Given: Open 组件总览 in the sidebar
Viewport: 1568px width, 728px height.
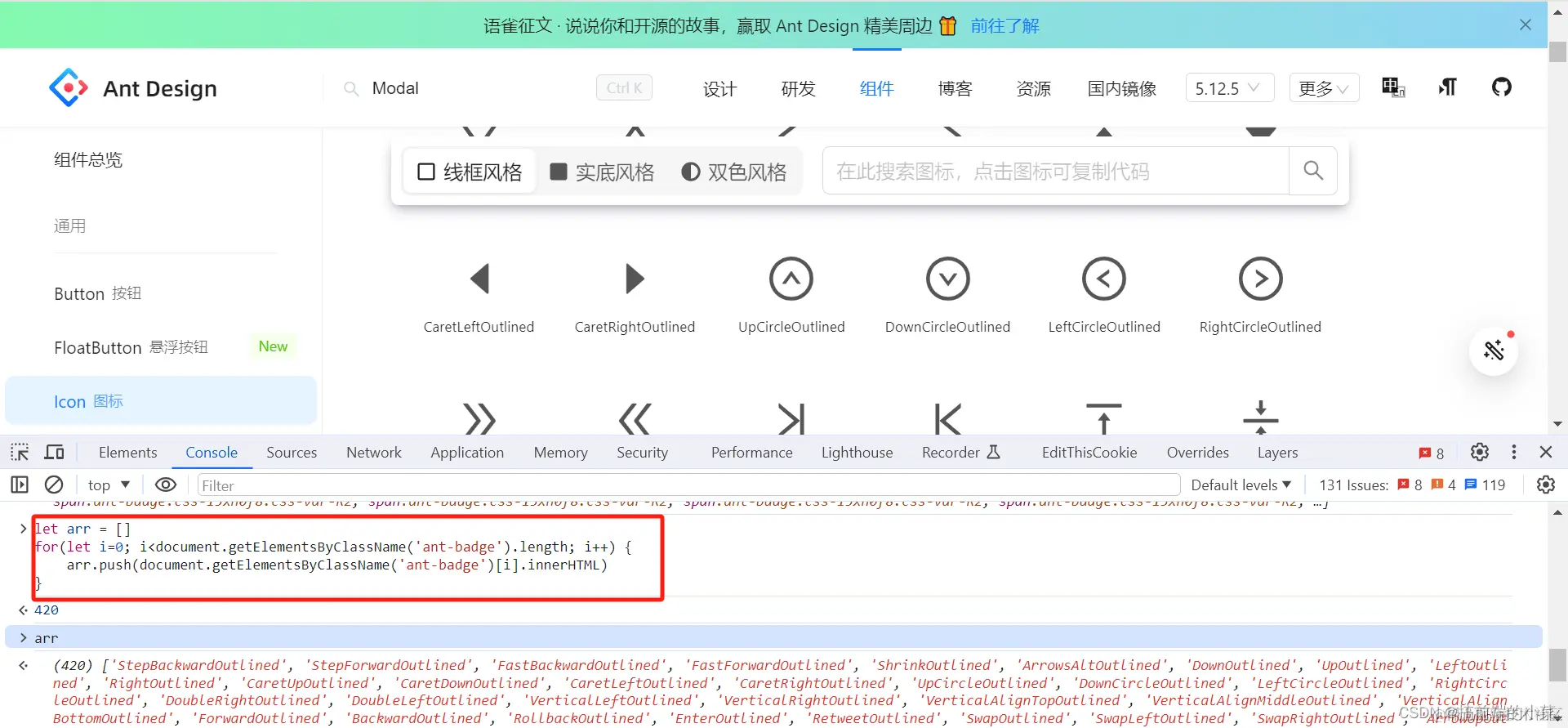Looking at the screenshot, I should click(x=88, y=159).
